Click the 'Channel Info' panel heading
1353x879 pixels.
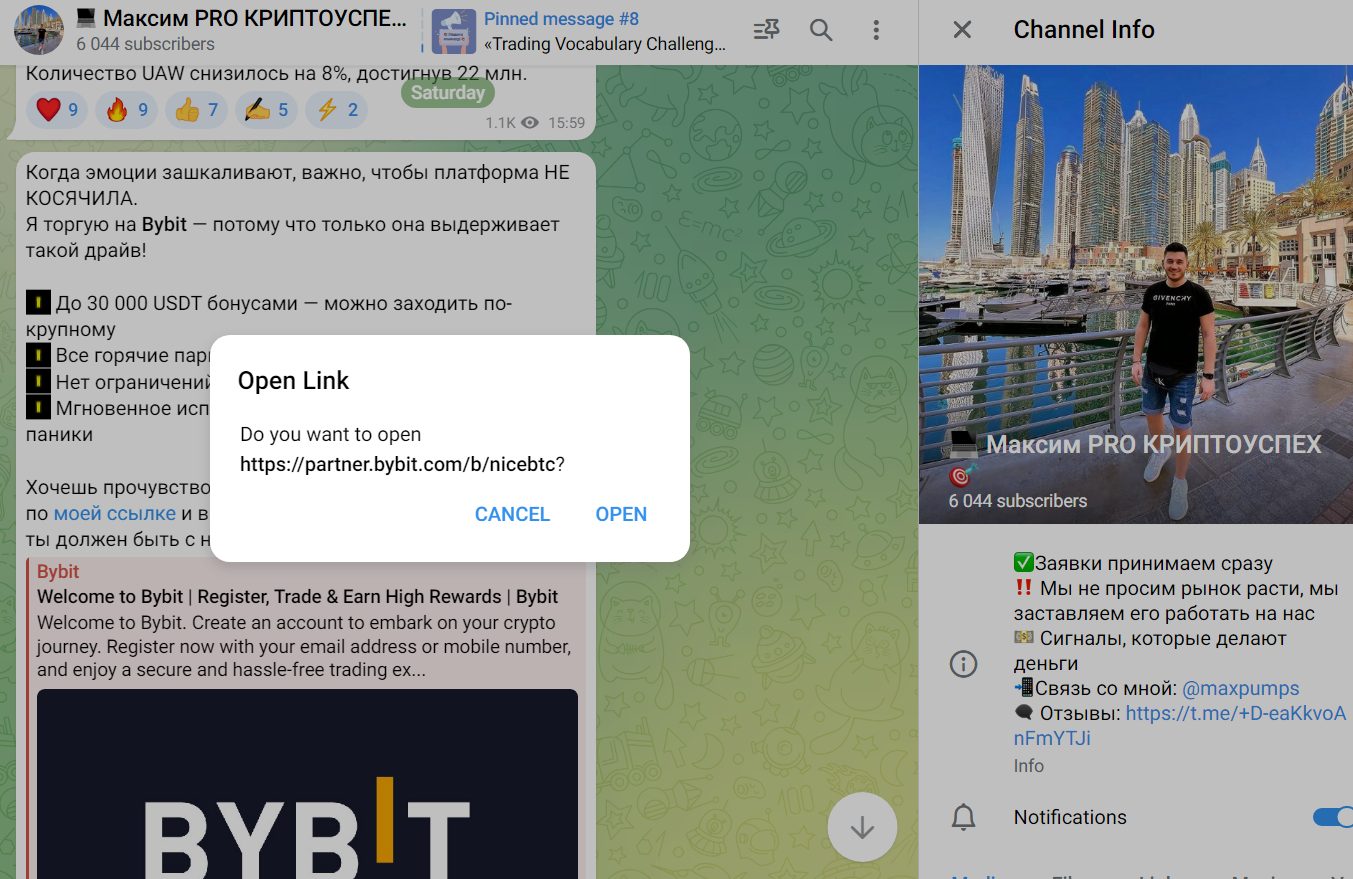coord(1084,30)
